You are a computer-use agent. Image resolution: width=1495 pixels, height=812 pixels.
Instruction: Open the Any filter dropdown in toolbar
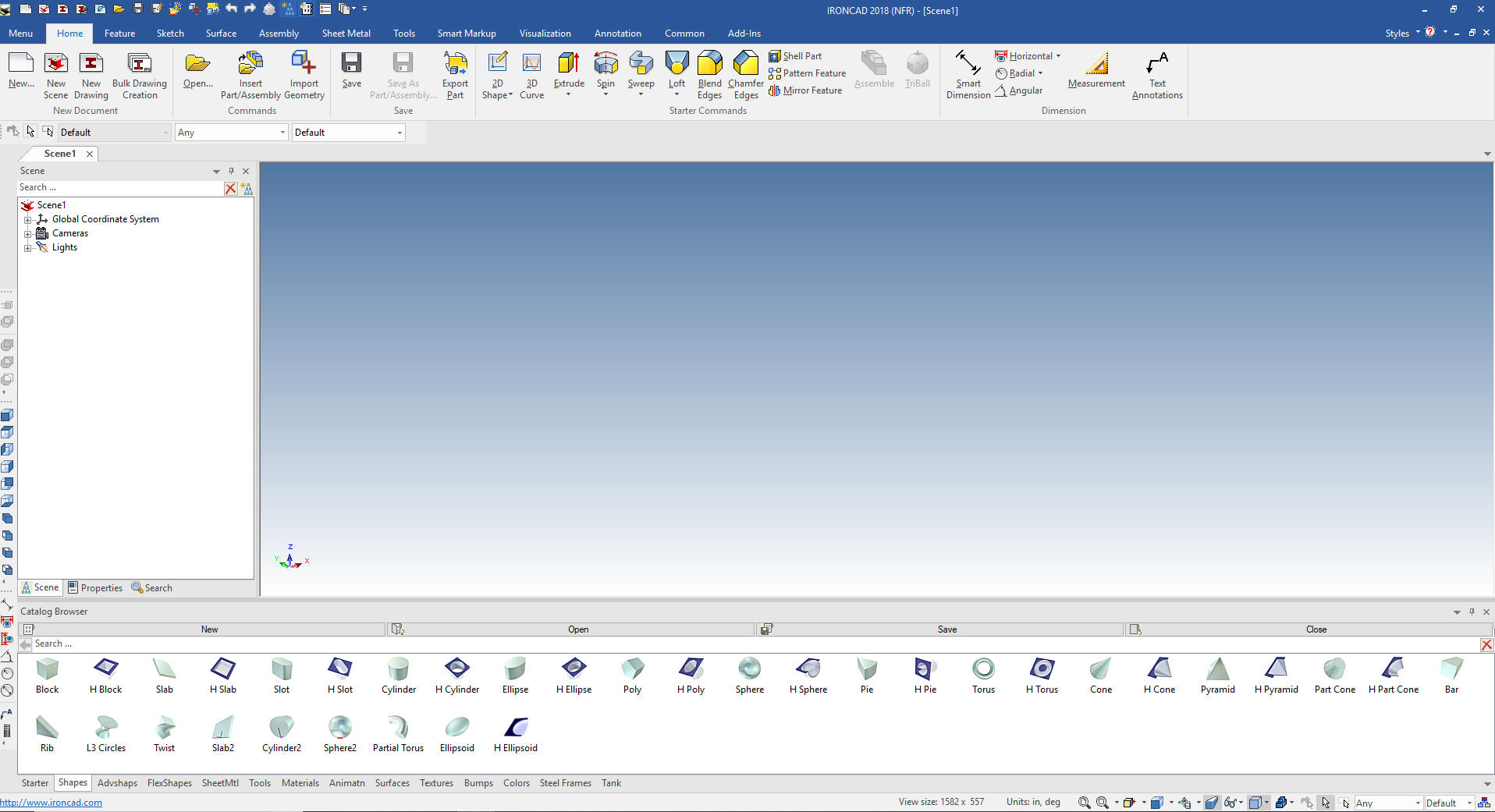282,133
